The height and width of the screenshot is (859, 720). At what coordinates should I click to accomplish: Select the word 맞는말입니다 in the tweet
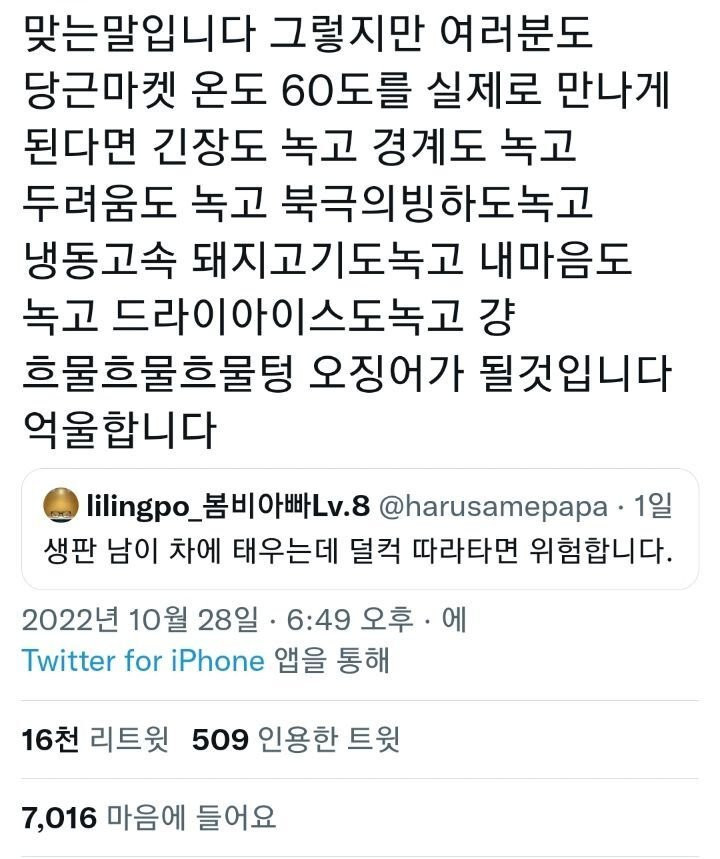(139, 32)
